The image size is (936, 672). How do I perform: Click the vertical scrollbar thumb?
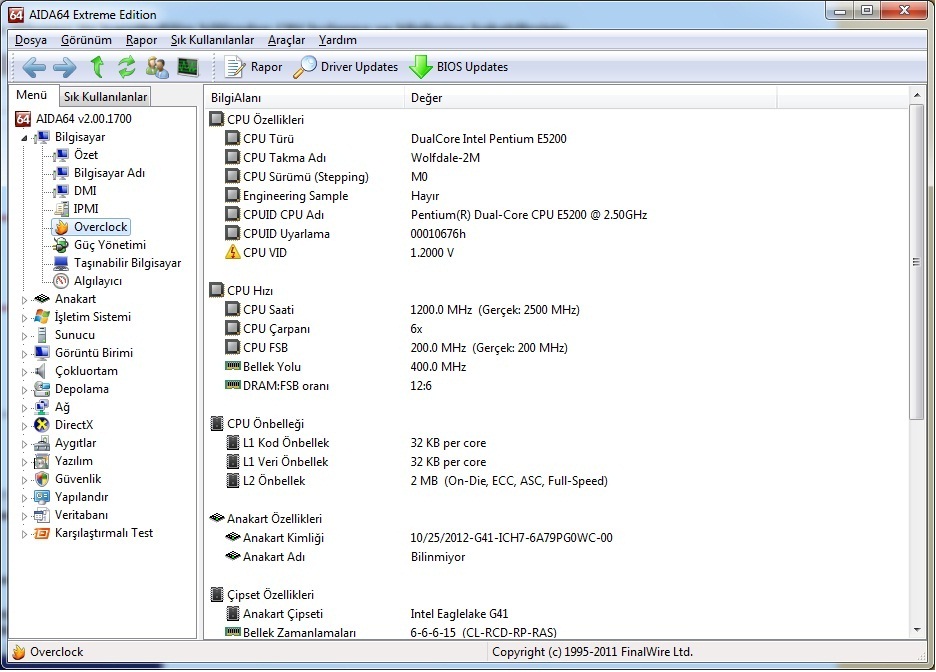pyautogui.click(x=917, y=261)
